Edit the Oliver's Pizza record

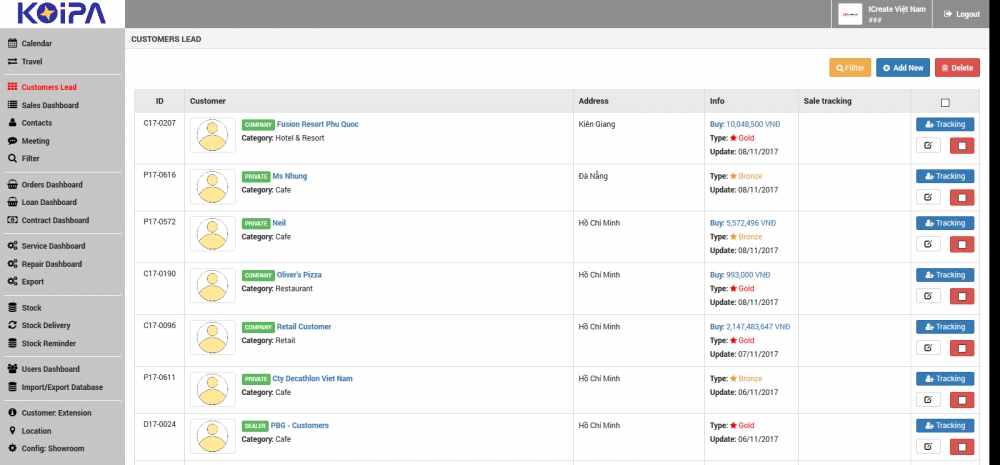(928, 296)
